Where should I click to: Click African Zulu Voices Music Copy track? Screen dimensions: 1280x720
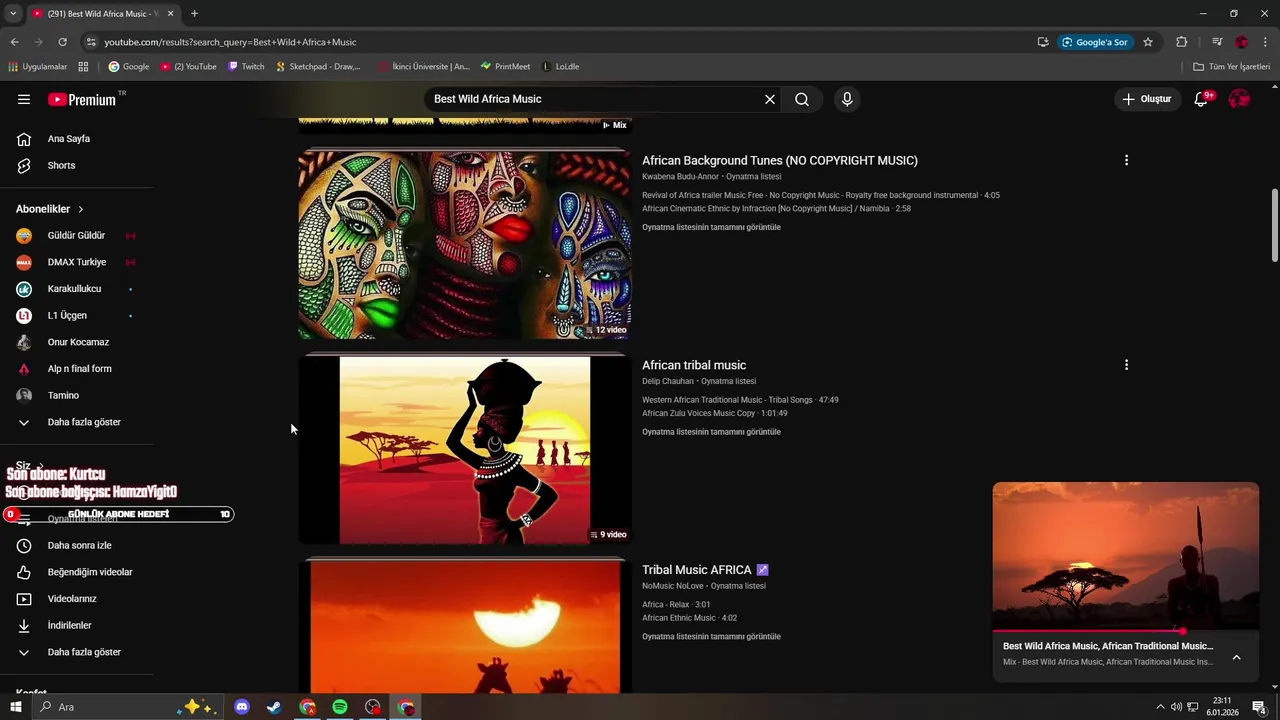coord(714,413)
